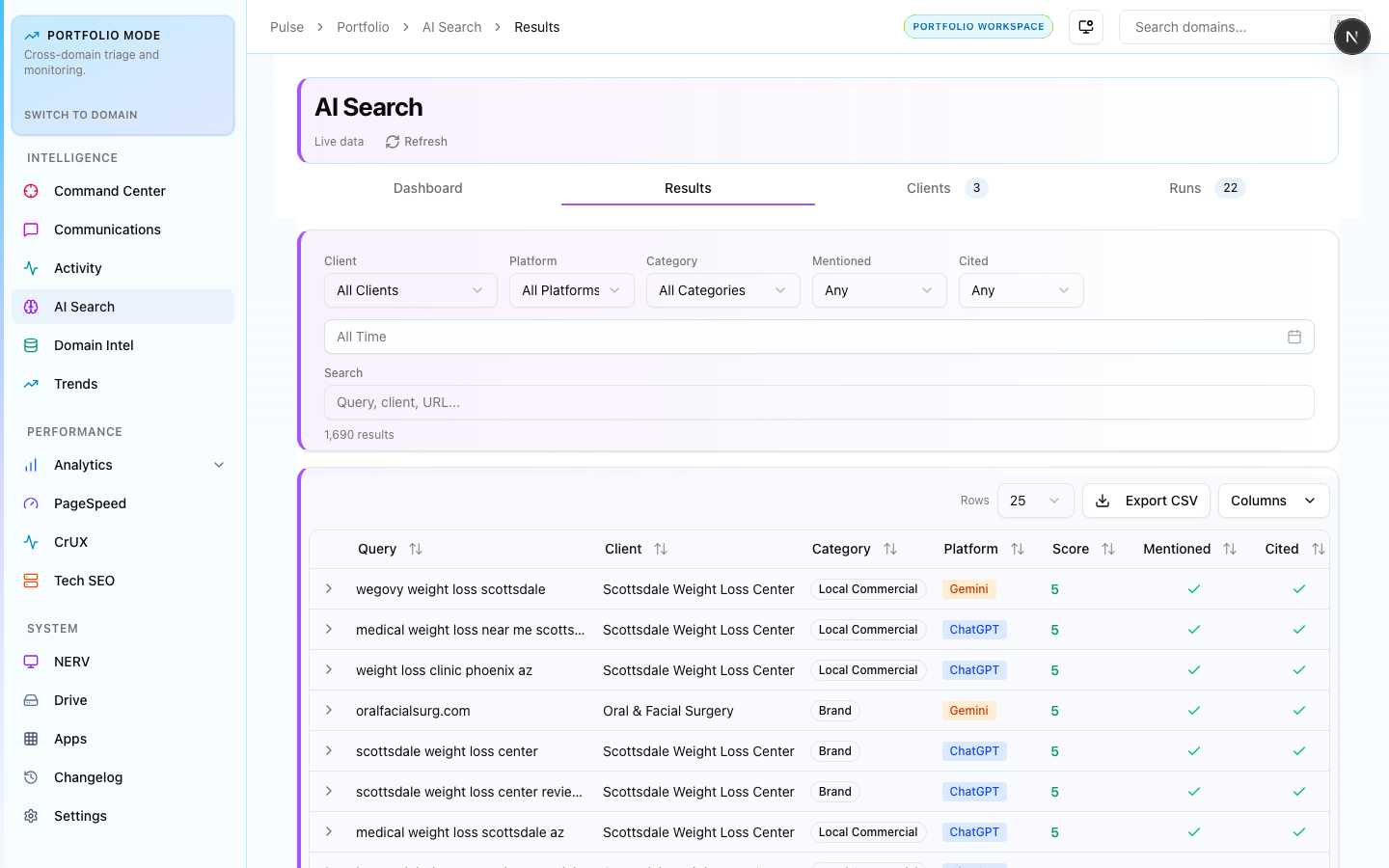The image size is (1389, 868).
Task: Click Switch to Domain in the sidebar
Action: coord(81,115)
